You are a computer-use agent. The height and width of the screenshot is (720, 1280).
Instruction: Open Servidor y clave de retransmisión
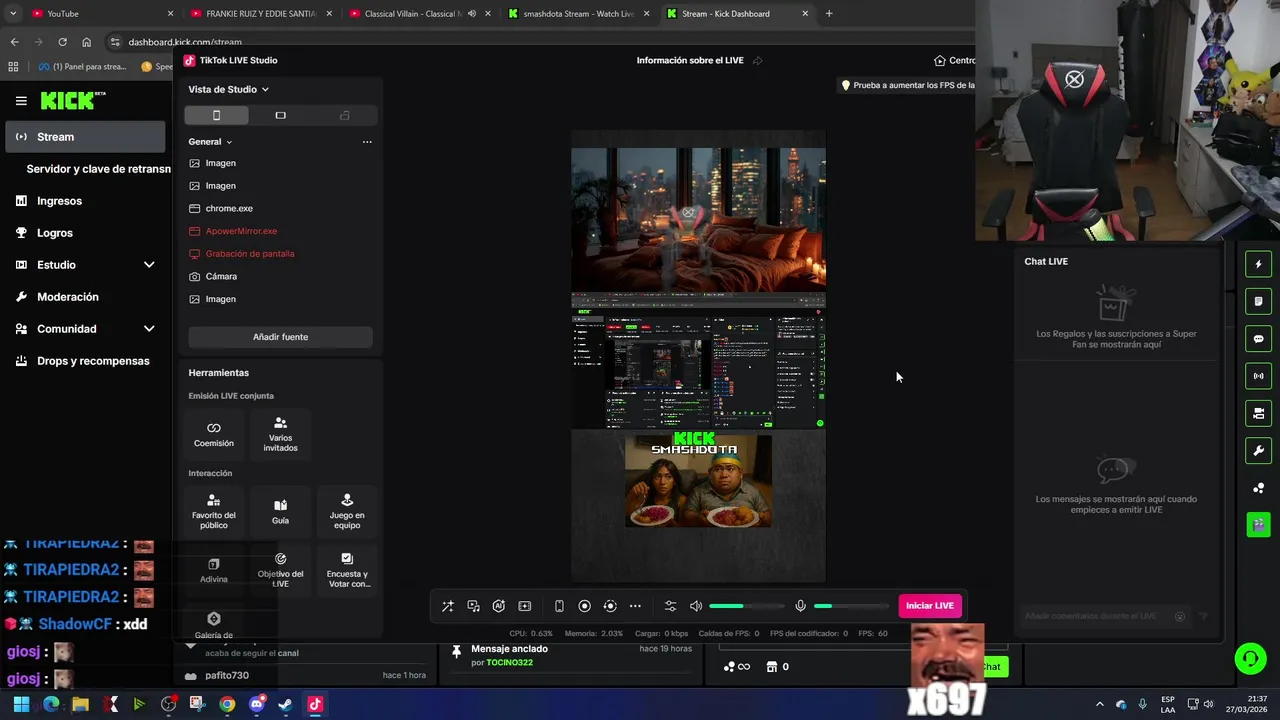pyautogui.click(x=99, y=169)
